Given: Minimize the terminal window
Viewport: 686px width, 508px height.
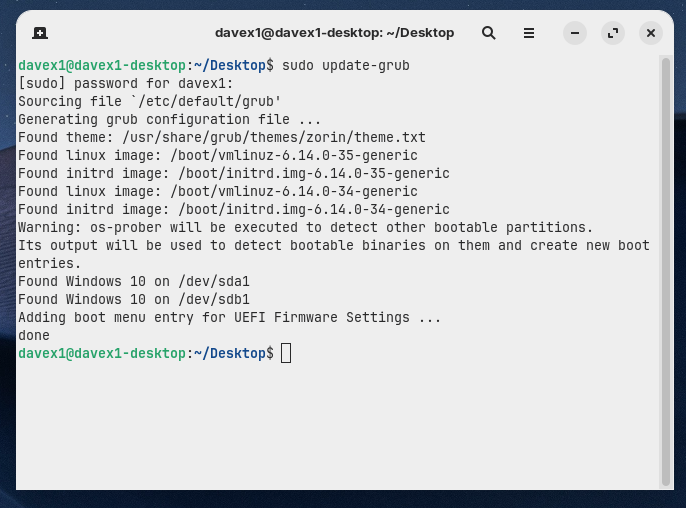Looking at the screenshot, I should click(575, 33).
